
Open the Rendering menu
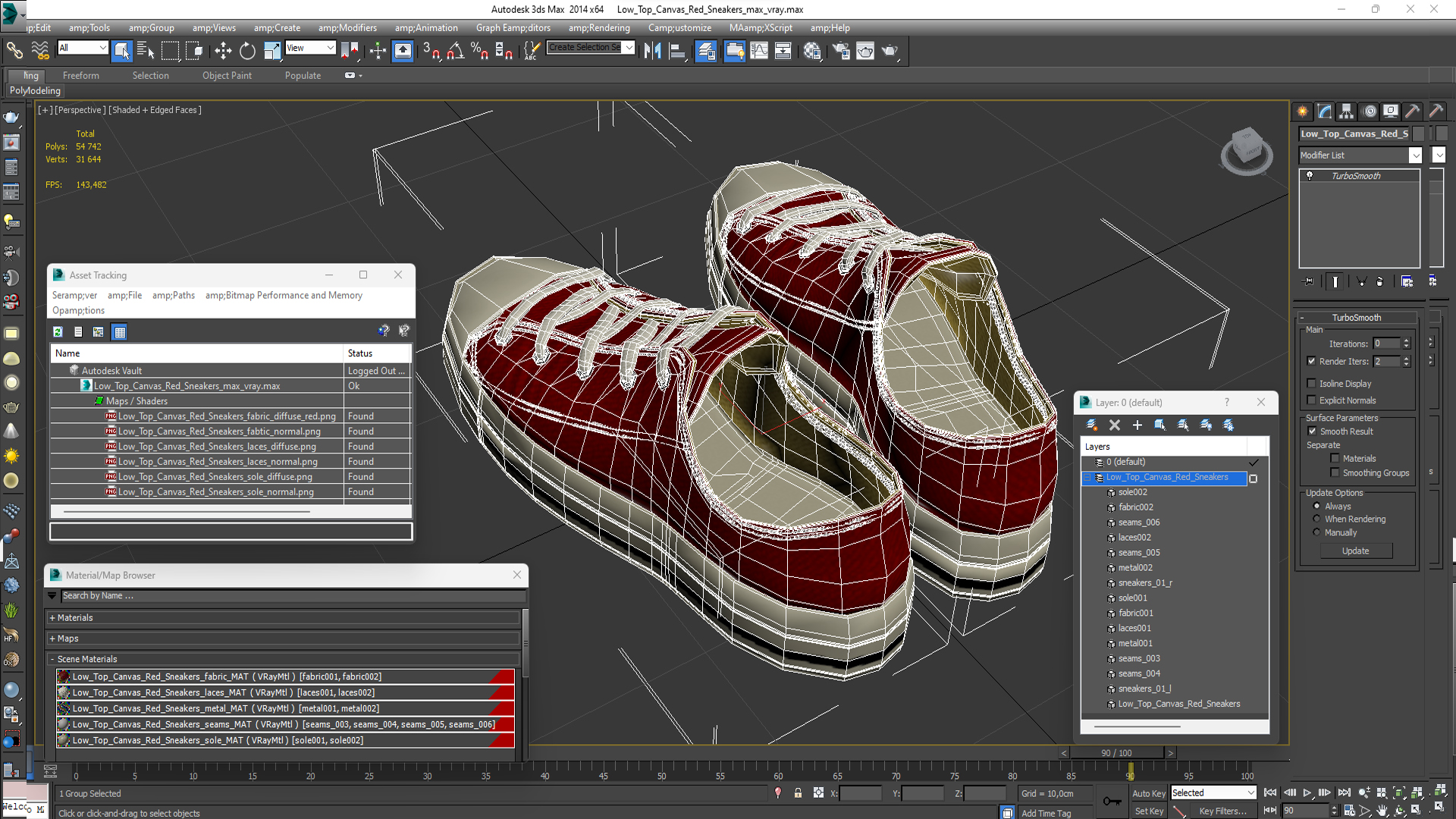click(x=599, y=28)
